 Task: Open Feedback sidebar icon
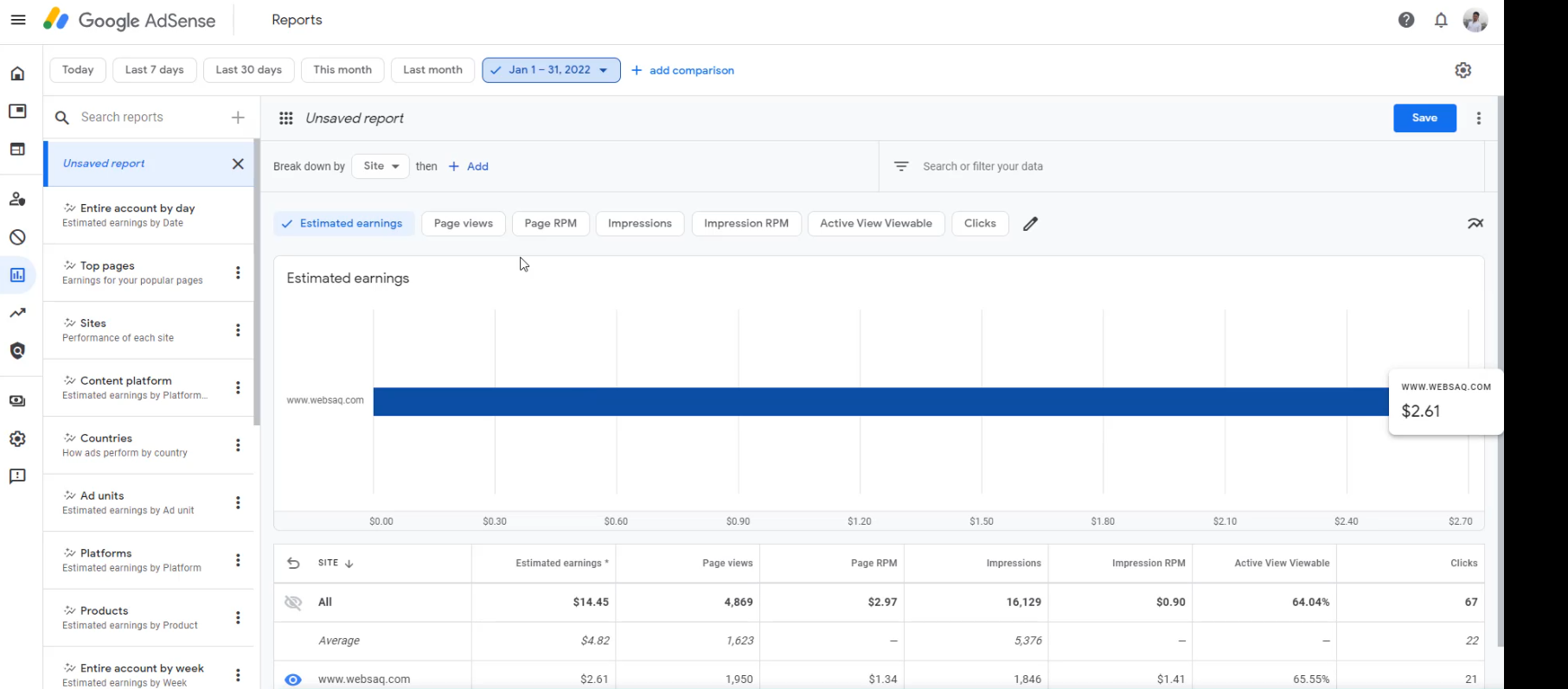pyautogui.click(x=17, y=477)
